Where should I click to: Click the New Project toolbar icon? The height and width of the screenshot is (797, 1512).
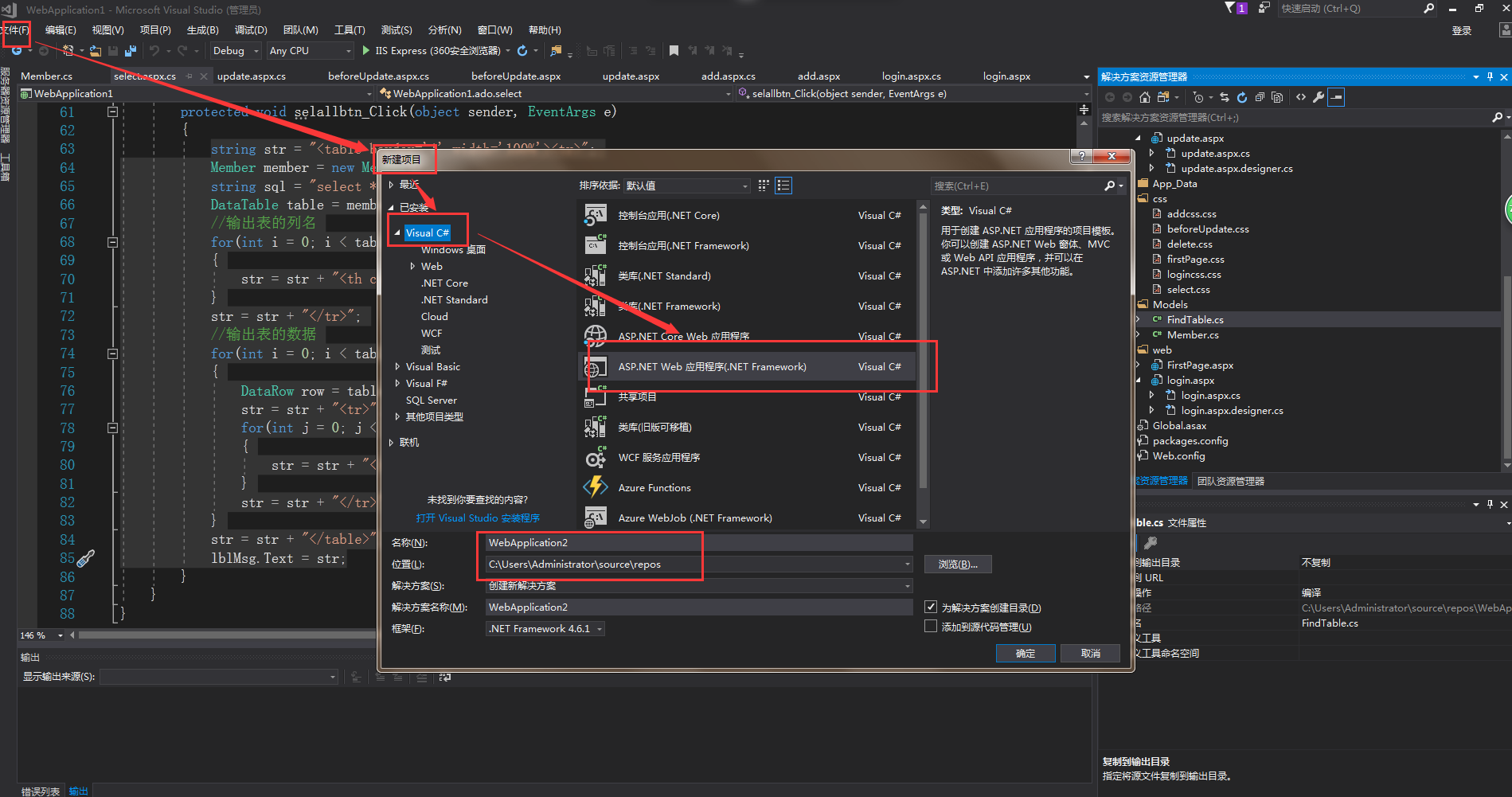pyautogui.click(x=68, y=51)
